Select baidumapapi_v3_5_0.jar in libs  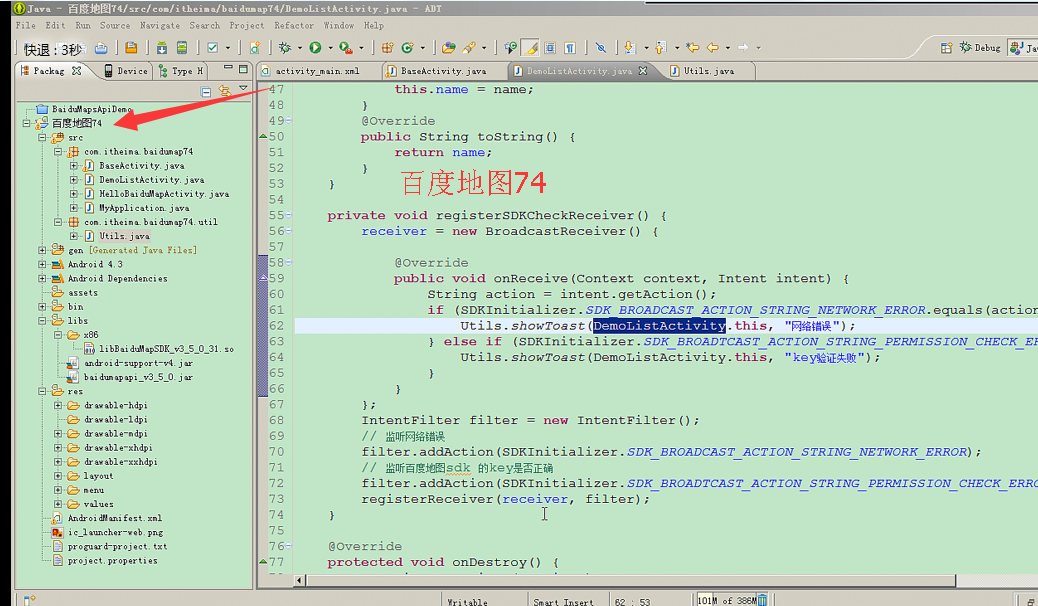pyautogui.click(x=138, y=378)
